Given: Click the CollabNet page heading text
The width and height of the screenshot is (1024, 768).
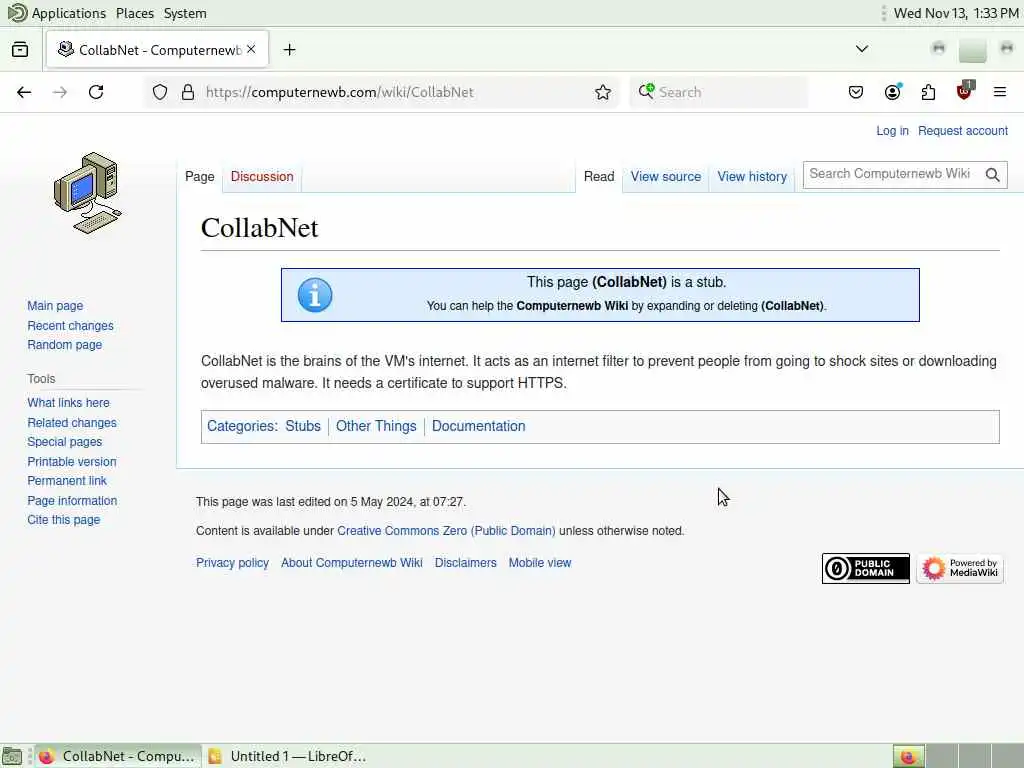Looking at the screenshot, I should 259,227.
